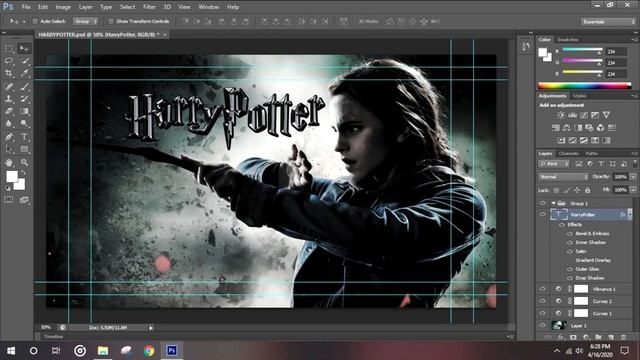Open the Normal blend mode dropdown
The height and width of the screenshot is (360, 640).
pyautogui.click(x=563, y=177)
